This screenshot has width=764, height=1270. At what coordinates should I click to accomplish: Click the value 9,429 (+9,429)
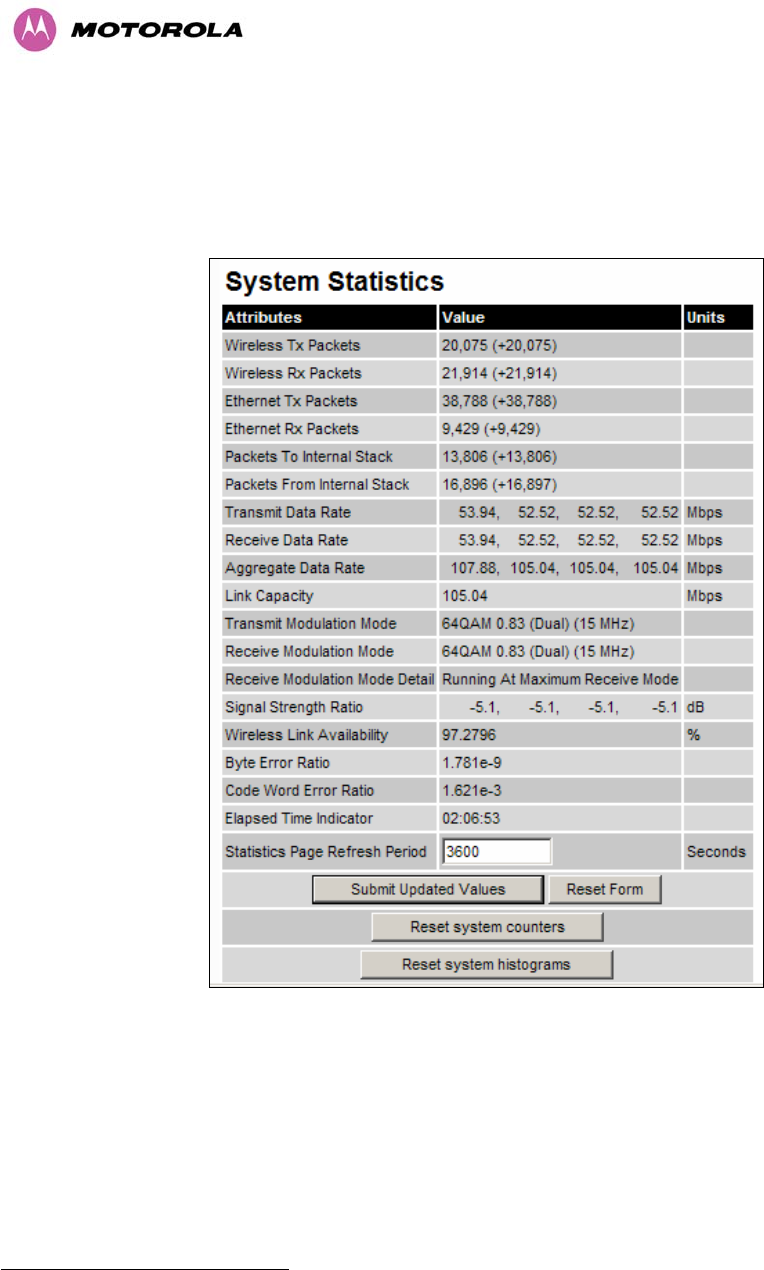(x=492, y=429)
